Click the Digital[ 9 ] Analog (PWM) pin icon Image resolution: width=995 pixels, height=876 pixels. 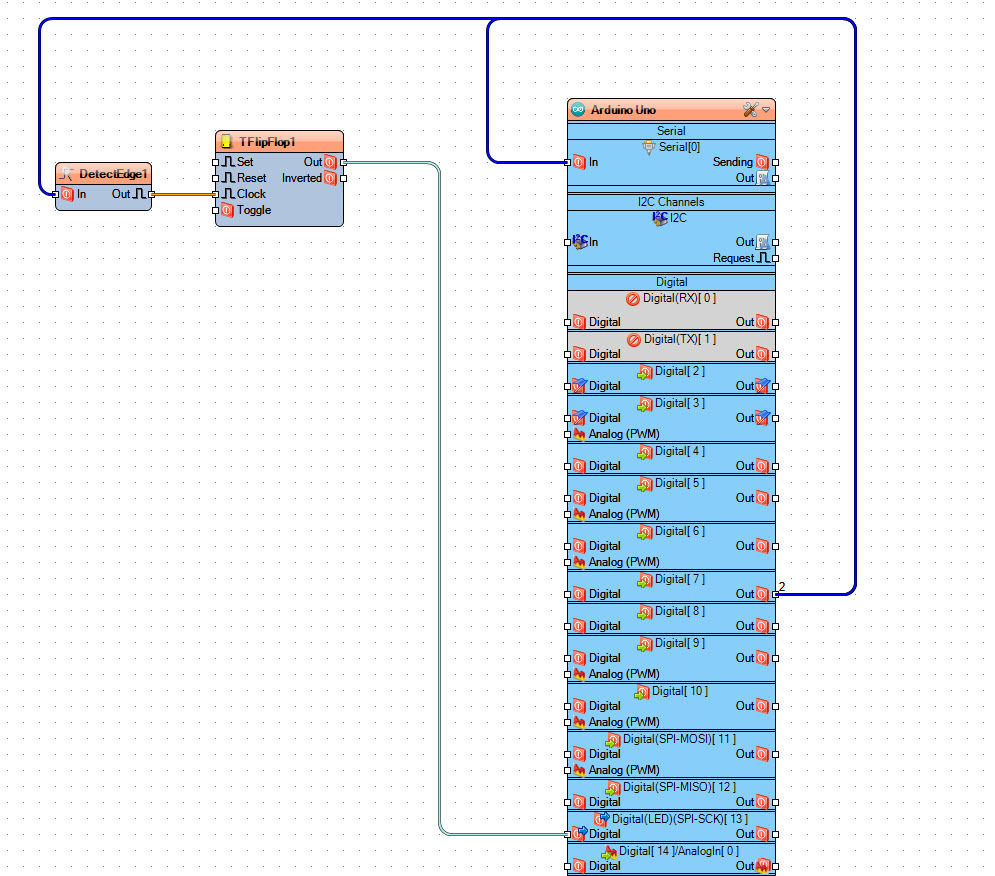click(x=579, y=674)
